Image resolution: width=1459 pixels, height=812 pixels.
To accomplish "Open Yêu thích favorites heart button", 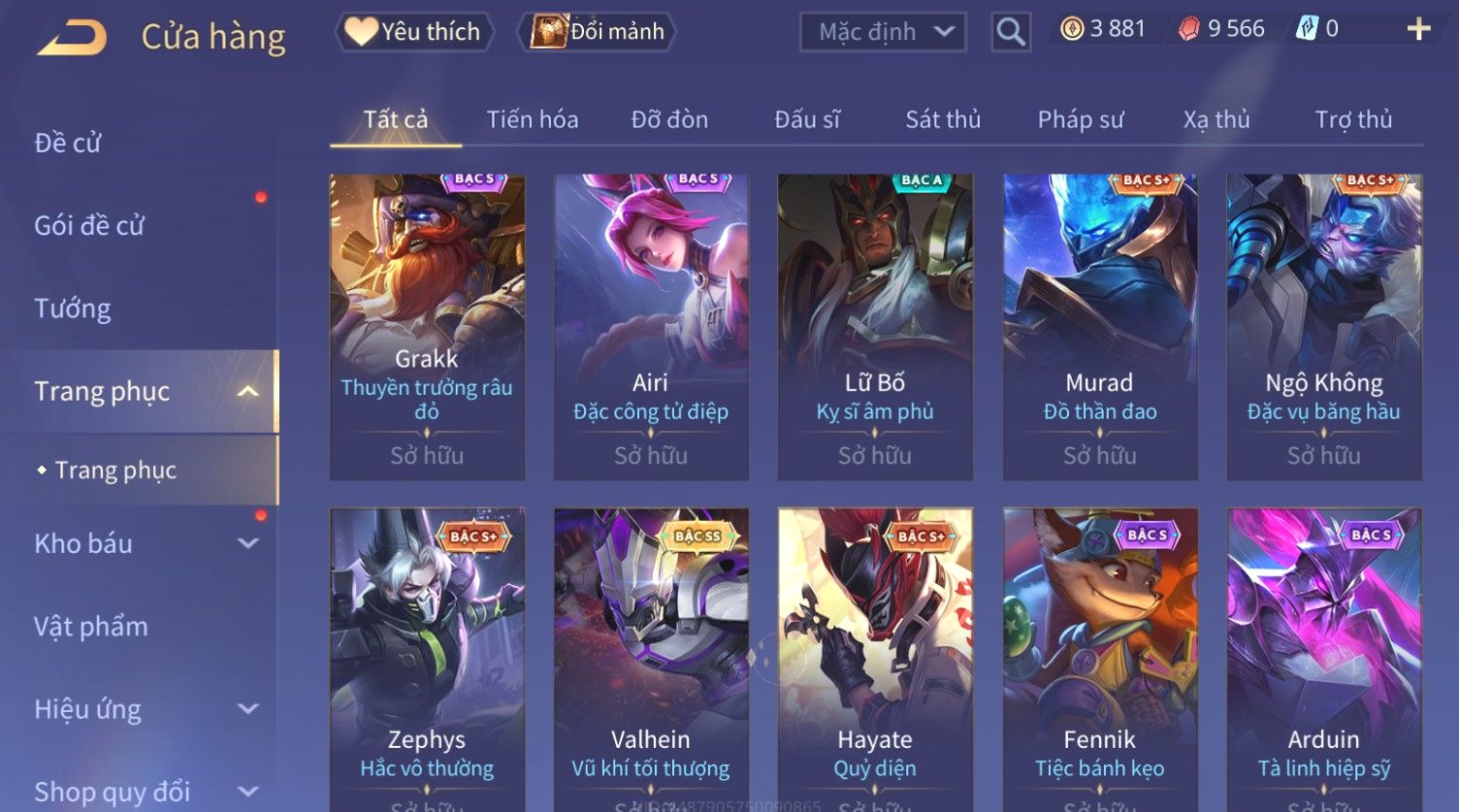I will 414,32.
